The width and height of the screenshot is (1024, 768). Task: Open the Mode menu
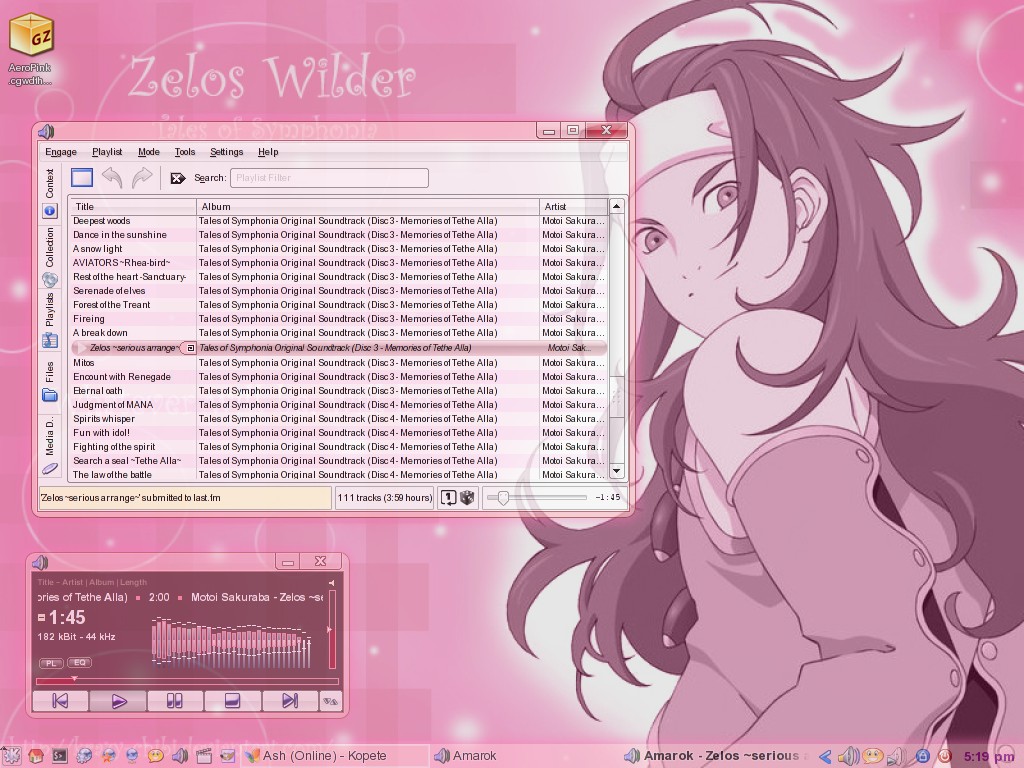pos(149,152)
